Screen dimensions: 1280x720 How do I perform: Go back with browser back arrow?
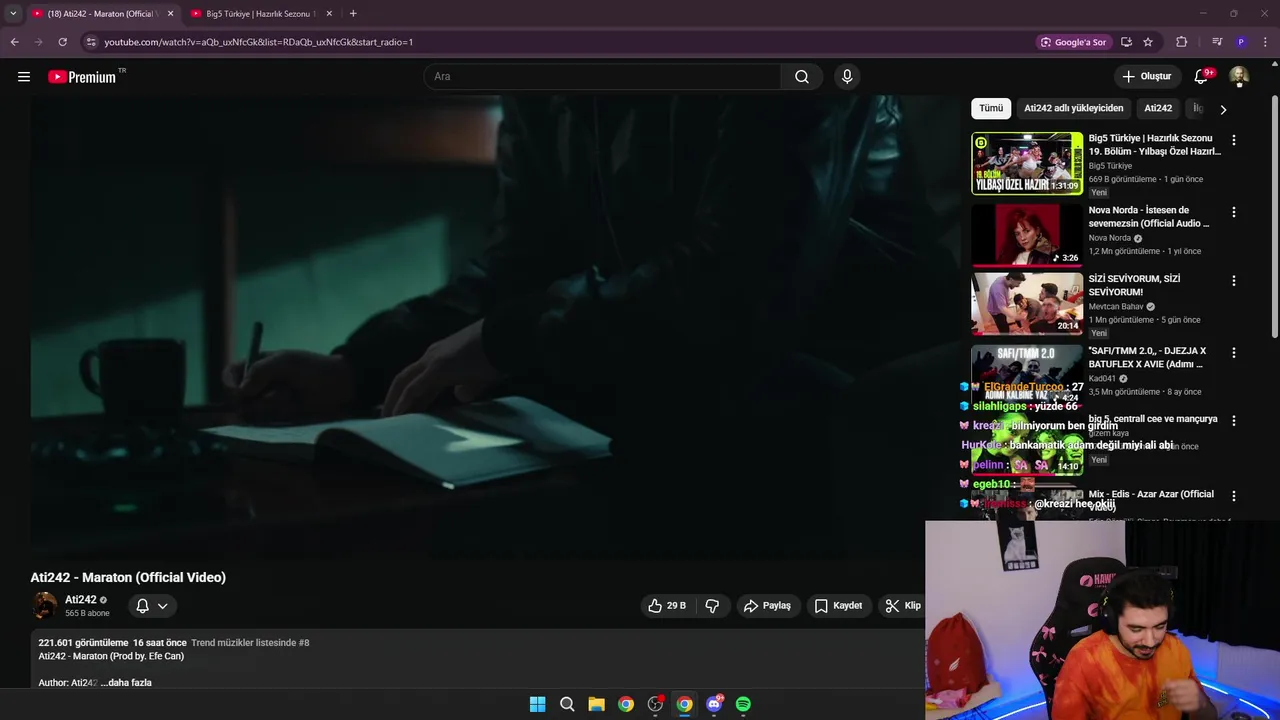tap(14, 42)
